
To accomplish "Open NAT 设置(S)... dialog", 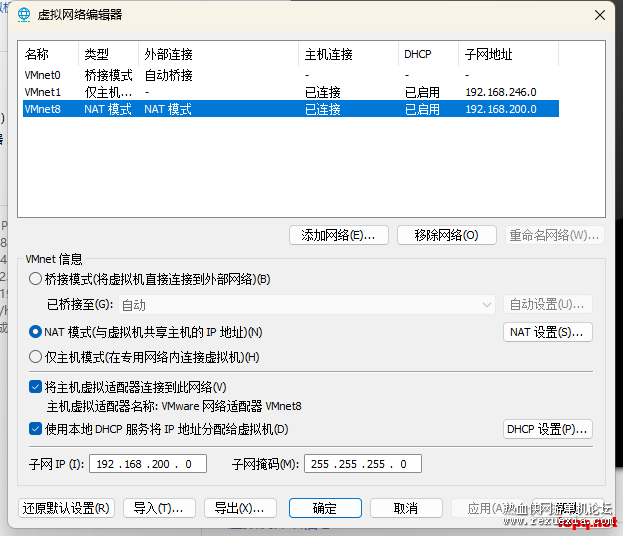I will point(548,332).
